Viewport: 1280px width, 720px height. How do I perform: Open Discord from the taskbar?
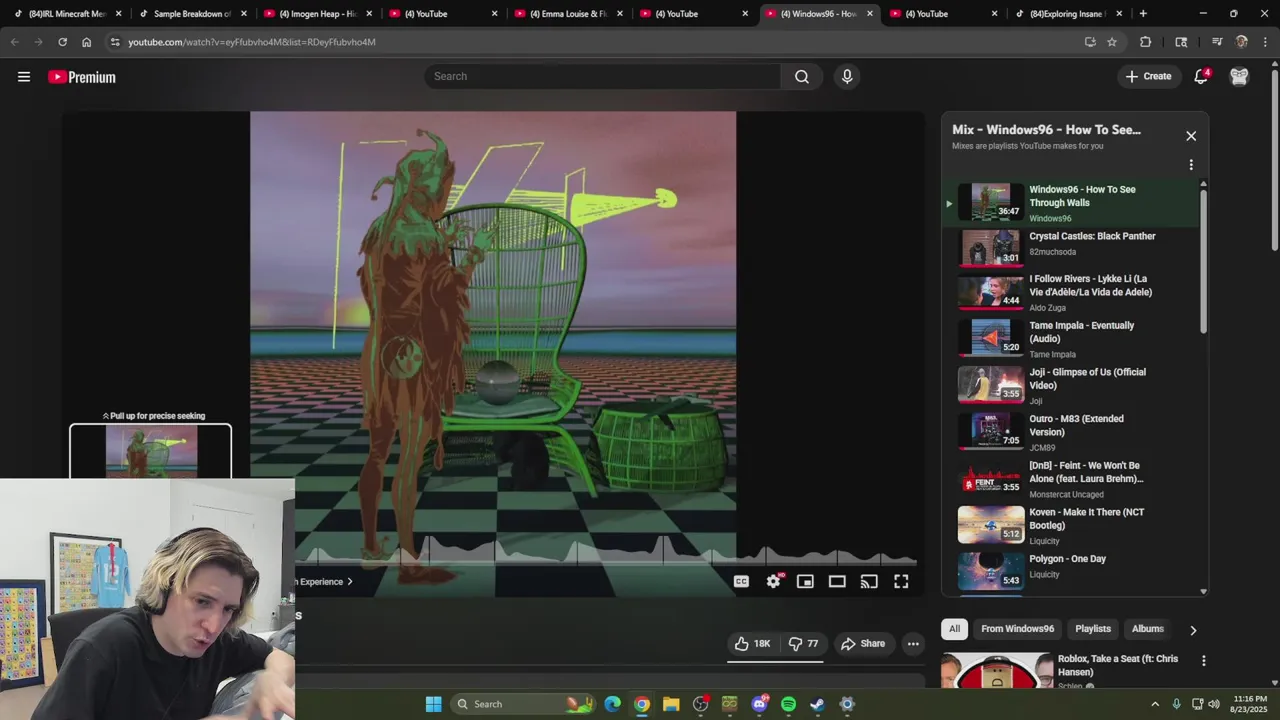pos(759,704)
